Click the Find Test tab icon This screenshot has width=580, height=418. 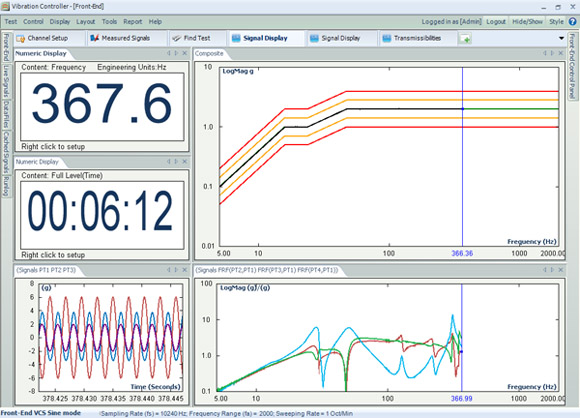coord(176,38)
